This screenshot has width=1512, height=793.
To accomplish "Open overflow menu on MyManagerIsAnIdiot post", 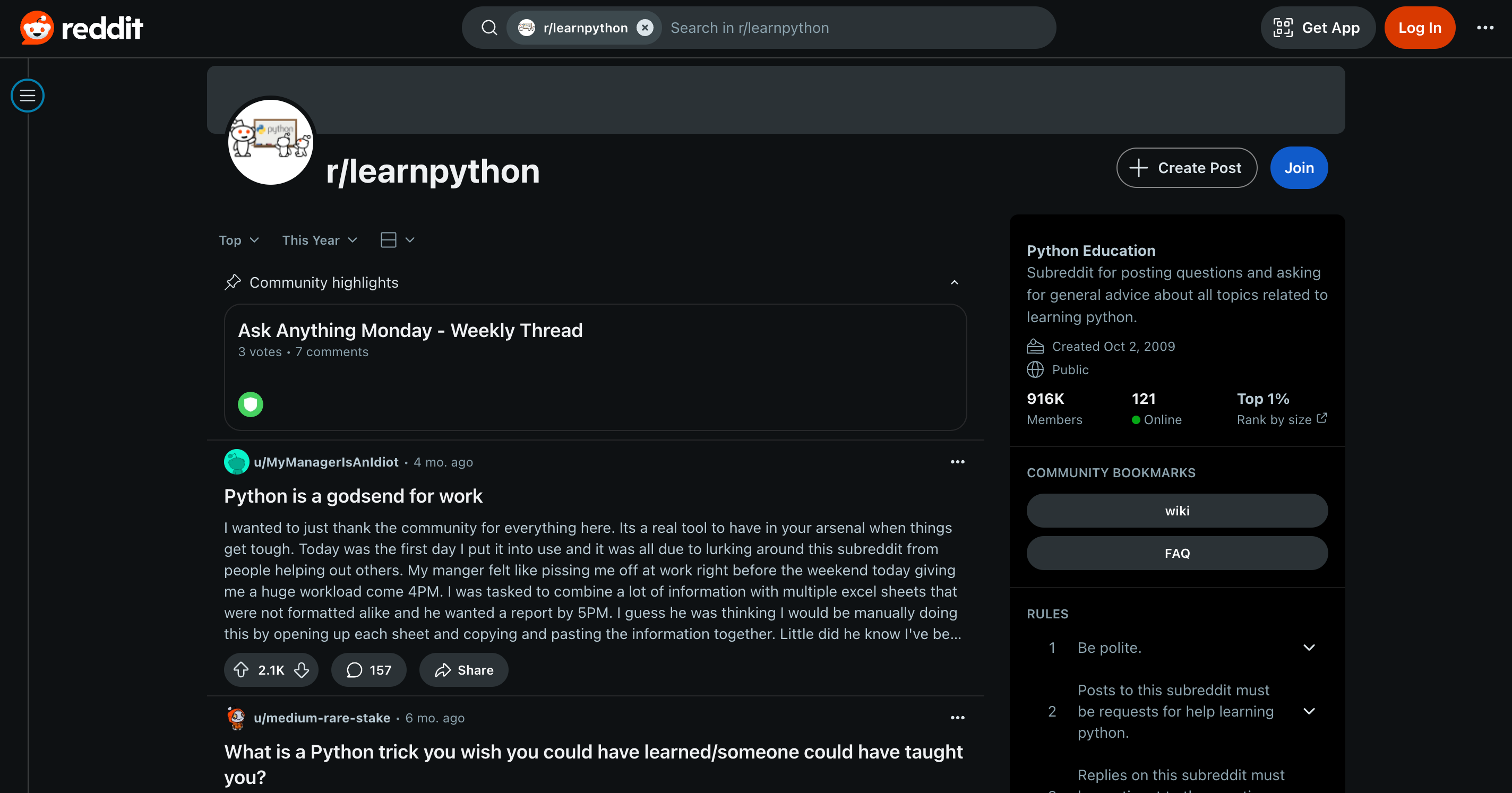I will coord(957,462).
